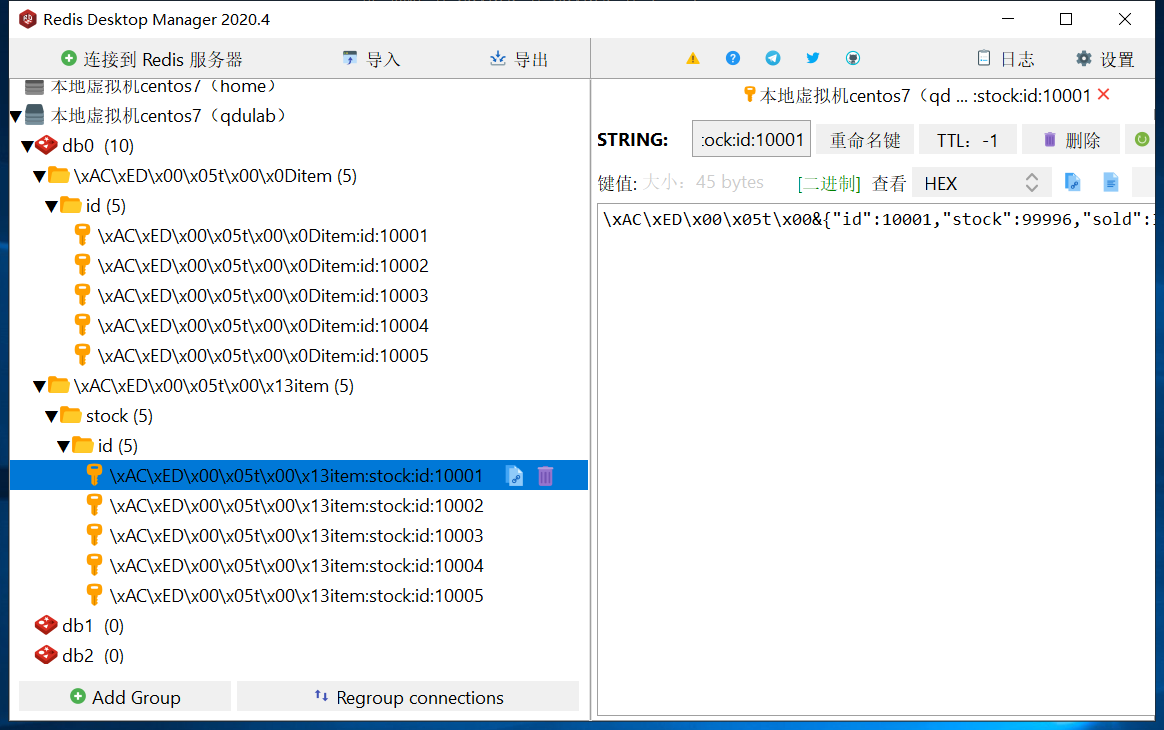
Task: Click the Delete (删除) key button
Action: click(x=1071, y=140)
